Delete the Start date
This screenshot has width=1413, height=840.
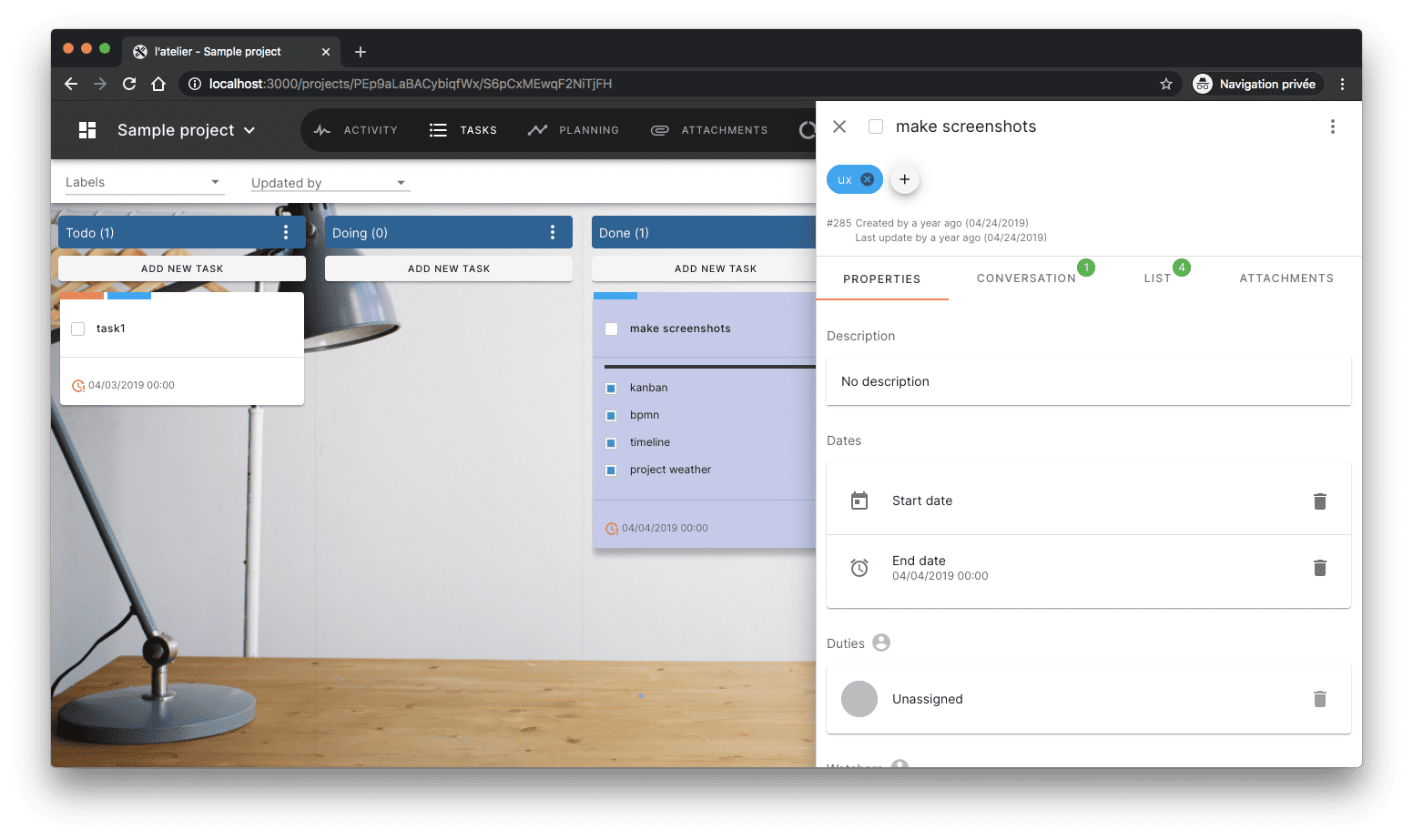coord(1320,501)
